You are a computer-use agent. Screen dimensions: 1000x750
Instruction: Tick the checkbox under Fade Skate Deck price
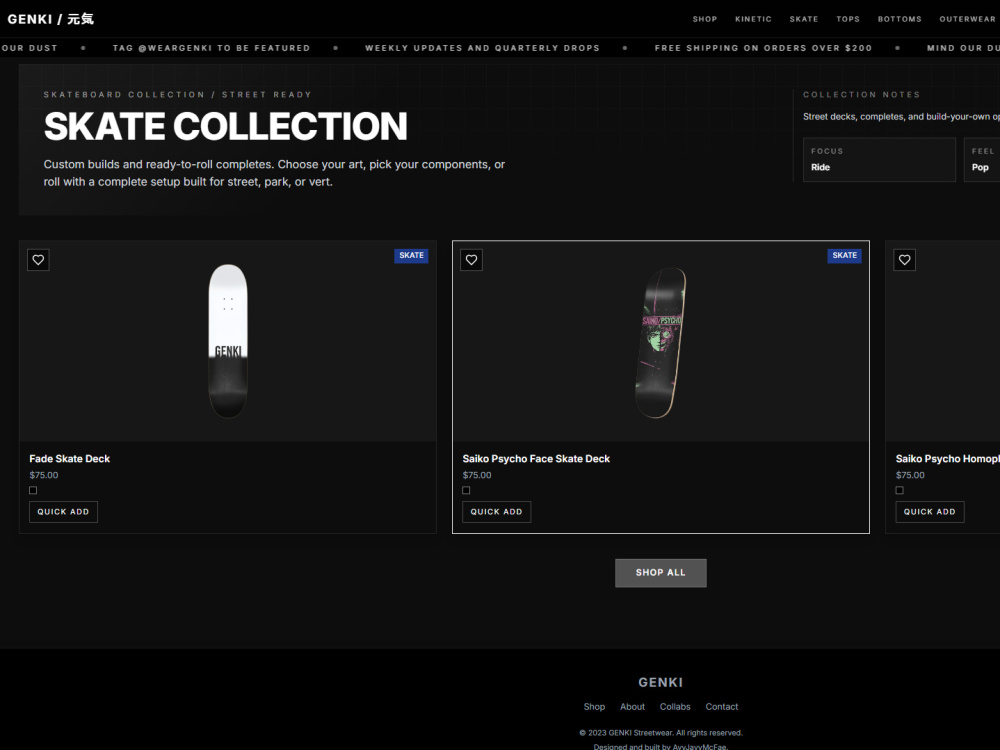click(x=33, y=490)
